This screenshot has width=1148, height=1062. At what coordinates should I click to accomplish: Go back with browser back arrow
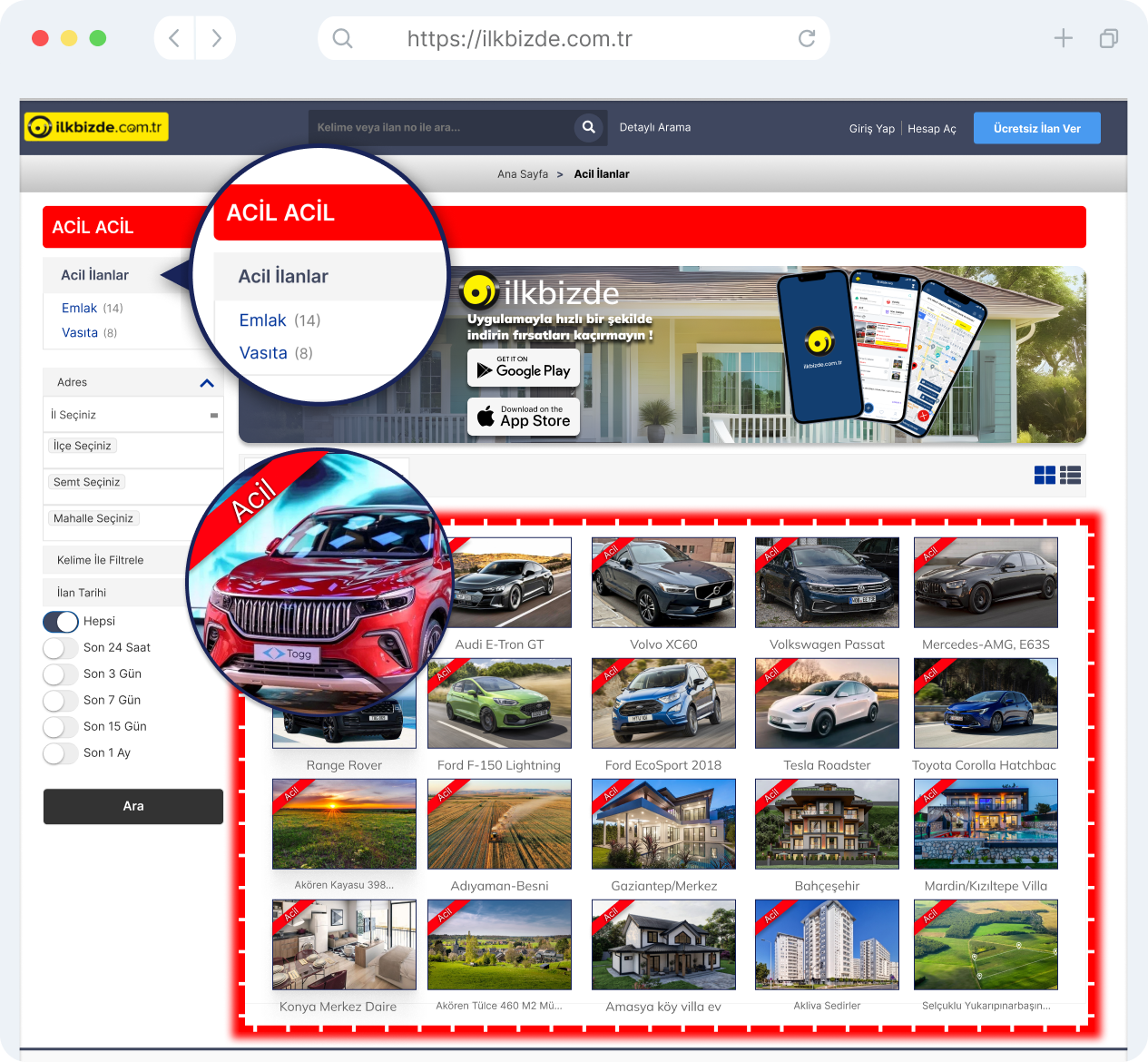pos(174,38)
